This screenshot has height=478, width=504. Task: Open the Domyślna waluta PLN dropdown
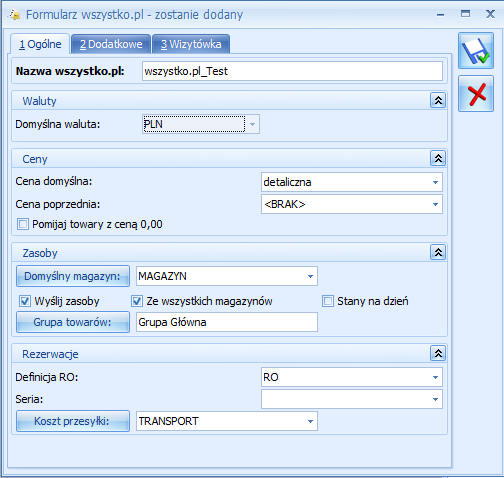[x=252, y=124]
